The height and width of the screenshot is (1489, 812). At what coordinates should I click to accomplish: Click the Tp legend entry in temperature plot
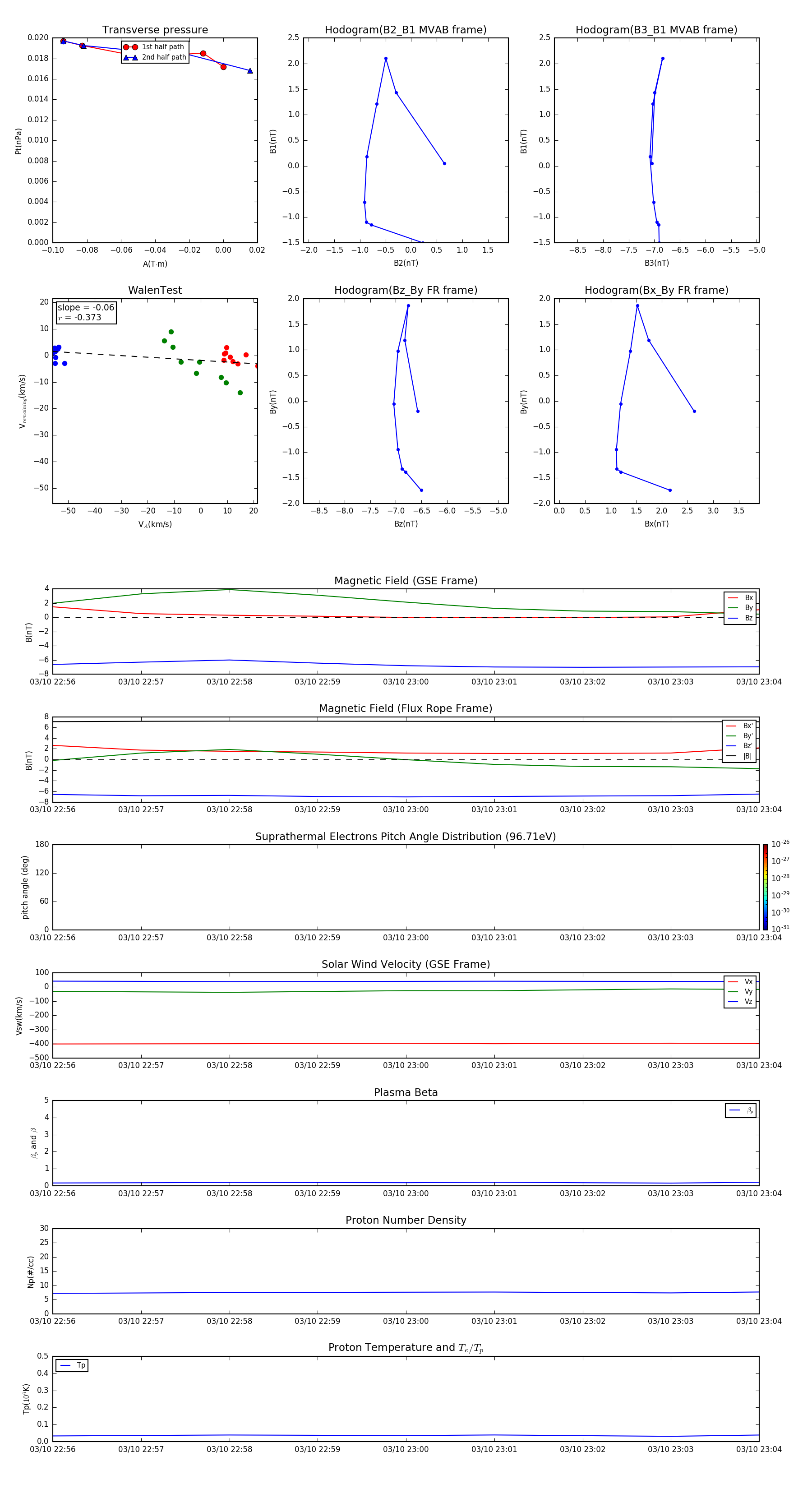(72, 1365)
